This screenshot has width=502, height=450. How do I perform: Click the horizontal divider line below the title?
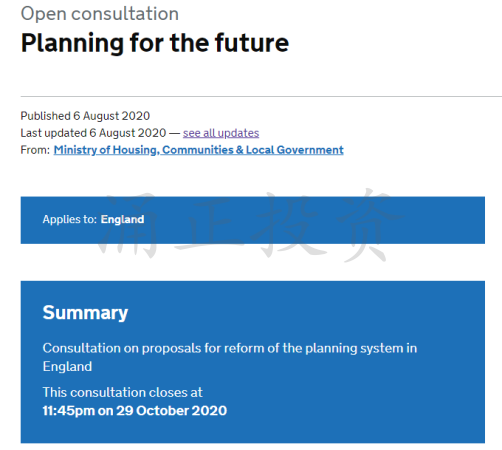pyautogui.click(x=261, y=96)
